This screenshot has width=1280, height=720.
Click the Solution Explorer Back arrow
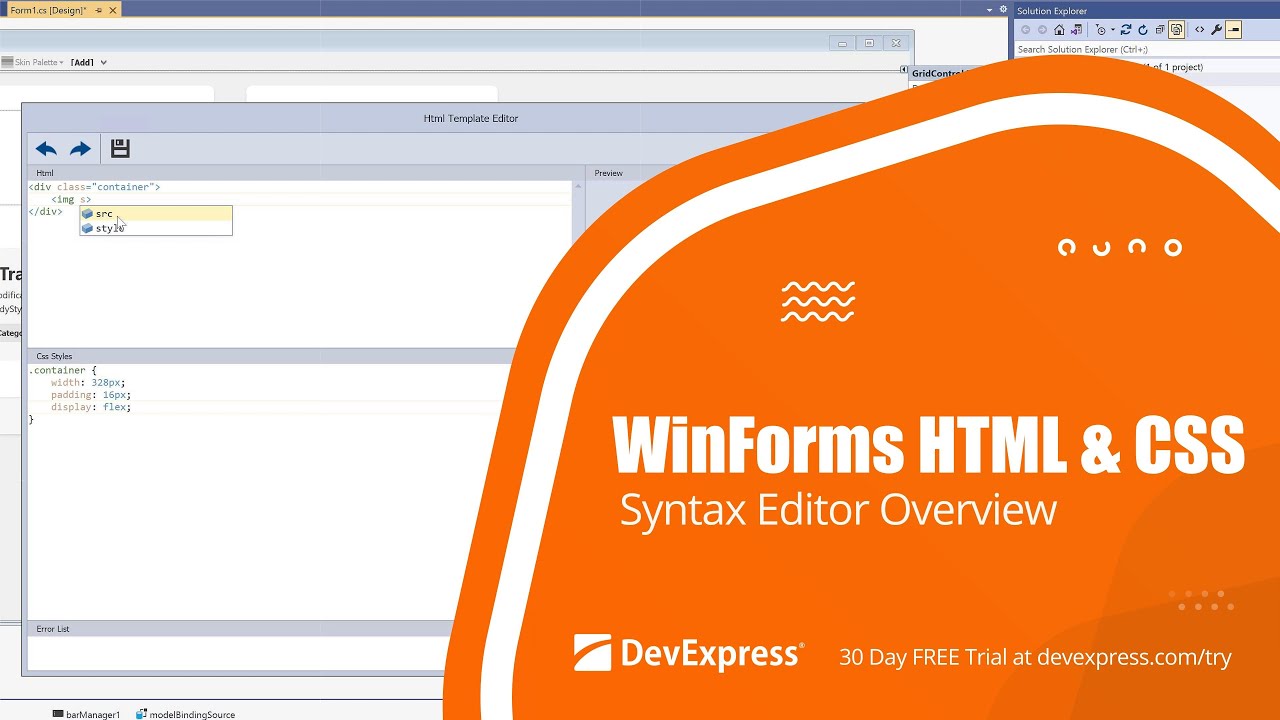1025,30
